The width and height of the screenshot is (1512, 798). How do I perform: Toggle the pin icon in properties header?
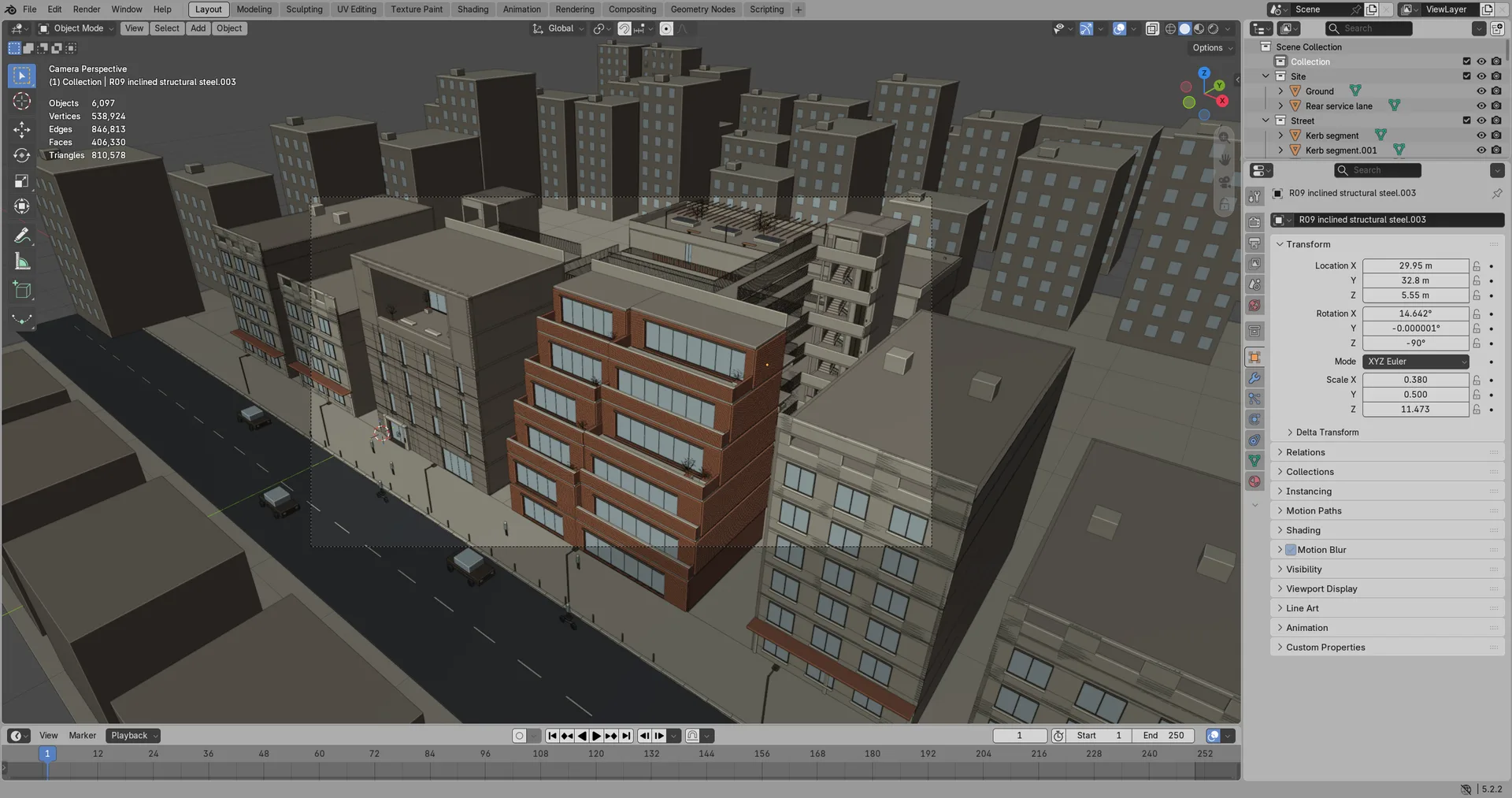pos(1497,193)
